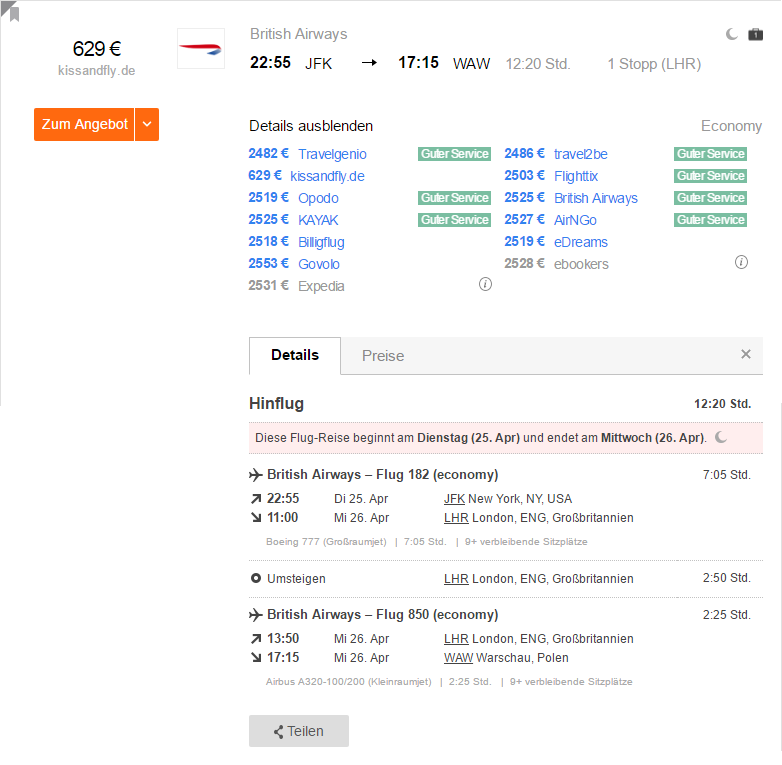Viewport: 782px width, 765px height.
Task: Click the 629 € headline price
Action: click(97, 49)
